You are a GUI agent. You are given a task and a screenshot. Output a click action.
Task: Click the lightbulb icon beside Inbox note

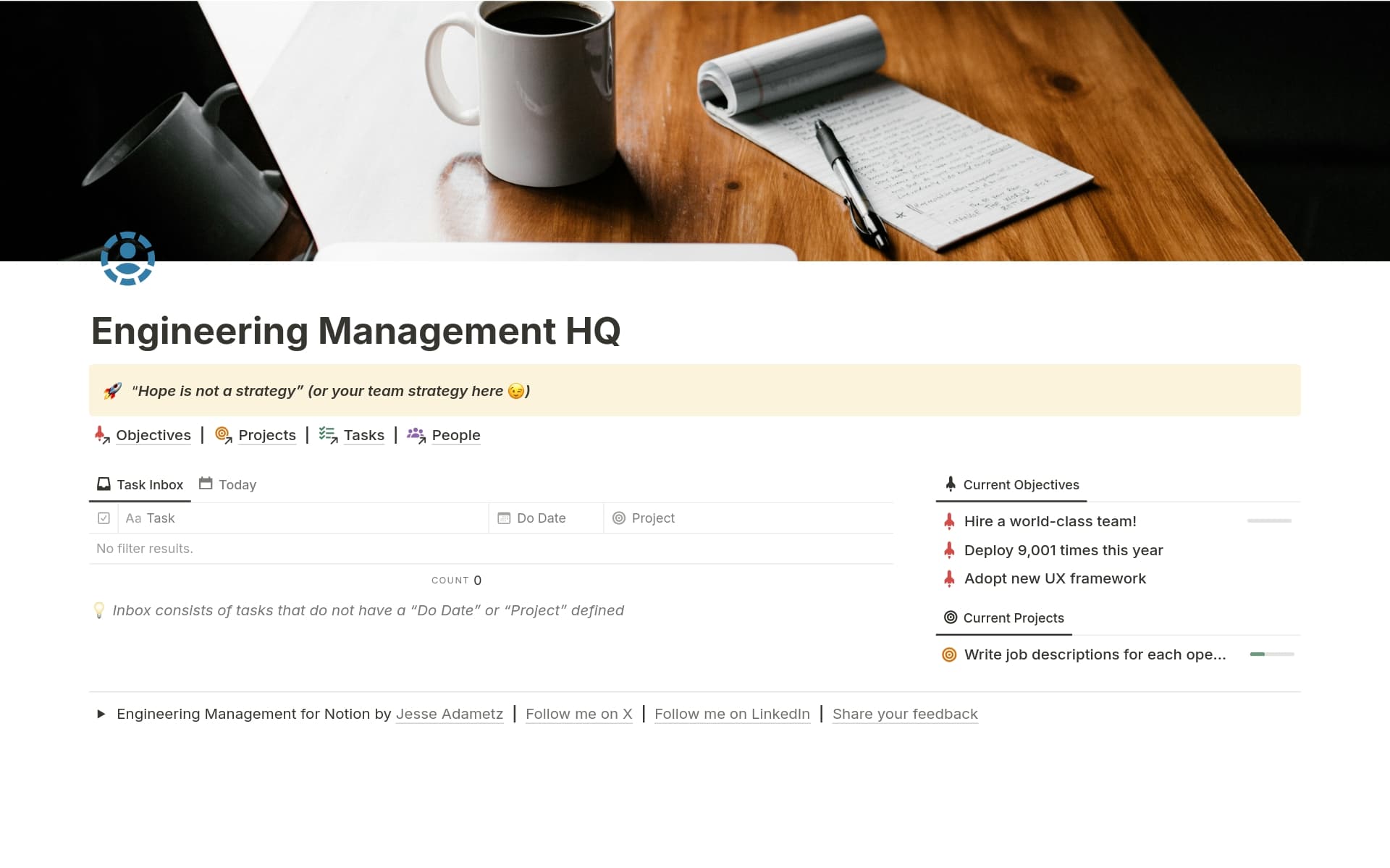[99, 610]
